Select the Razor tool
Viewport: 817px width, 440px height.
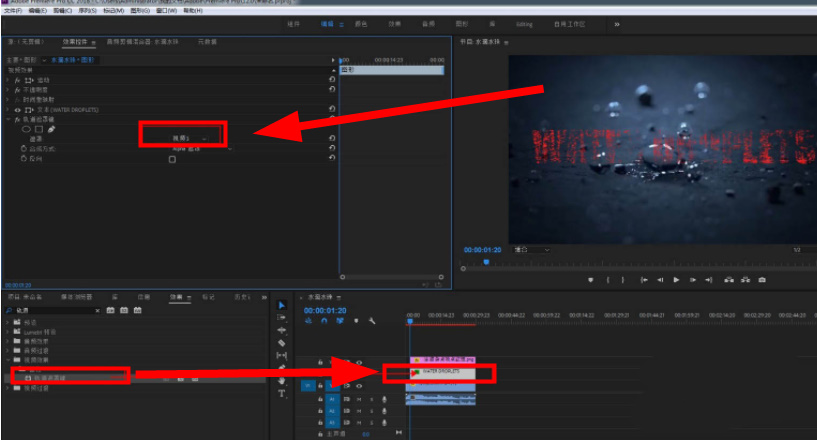coord(281,343)
